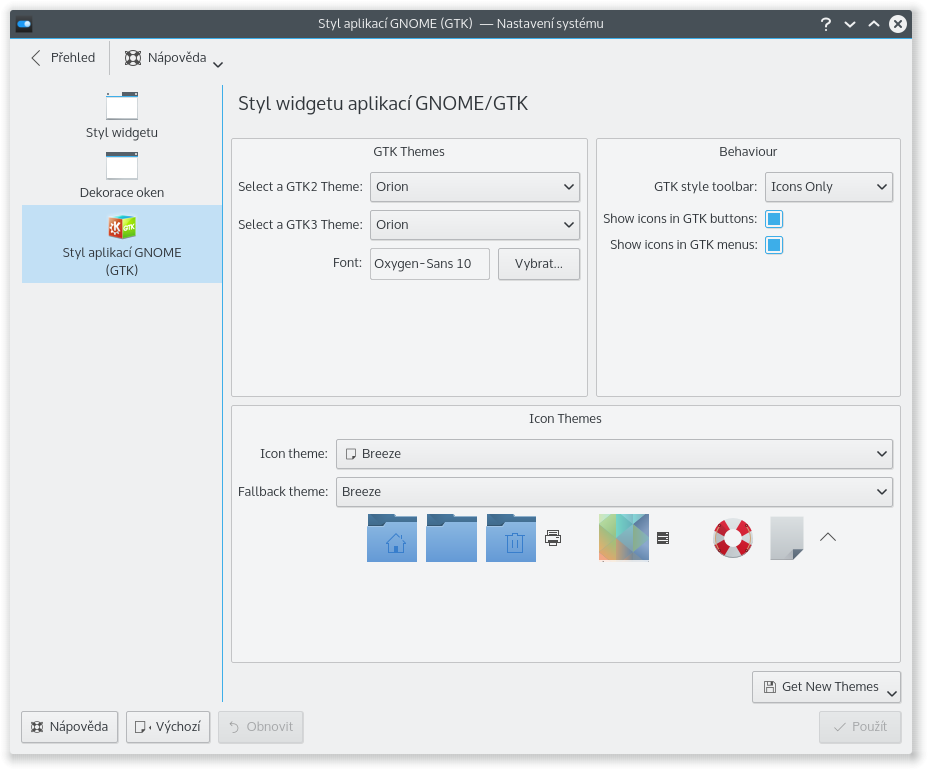The width and height of the screenshot is (928, 770).
Task: Toggle Show icons in GTK menus
Action: (774, 245)
